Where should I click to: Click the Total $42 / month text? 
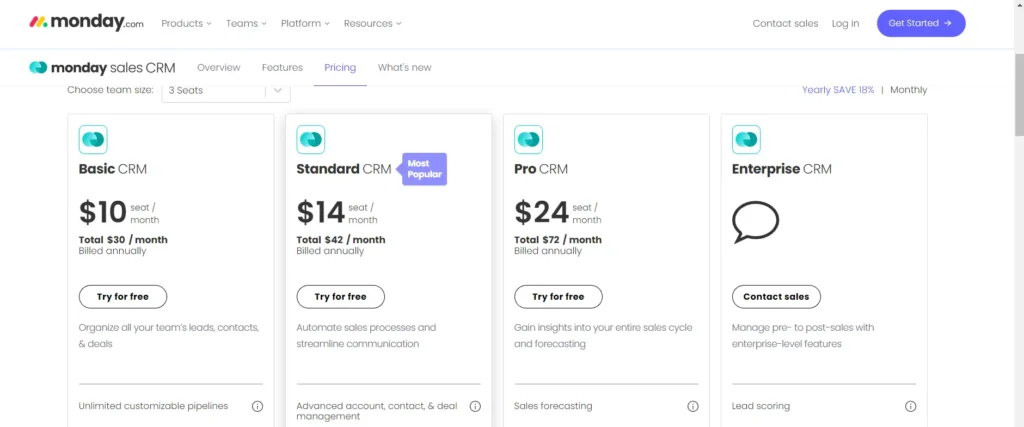[341, 240]
